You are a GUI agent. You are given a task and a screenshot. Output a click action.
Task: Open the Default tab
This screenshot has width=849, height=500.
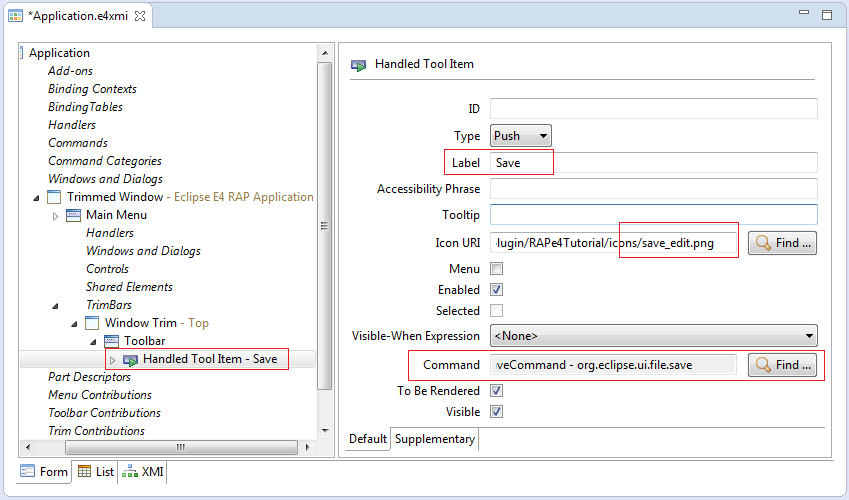click(368, 439)
